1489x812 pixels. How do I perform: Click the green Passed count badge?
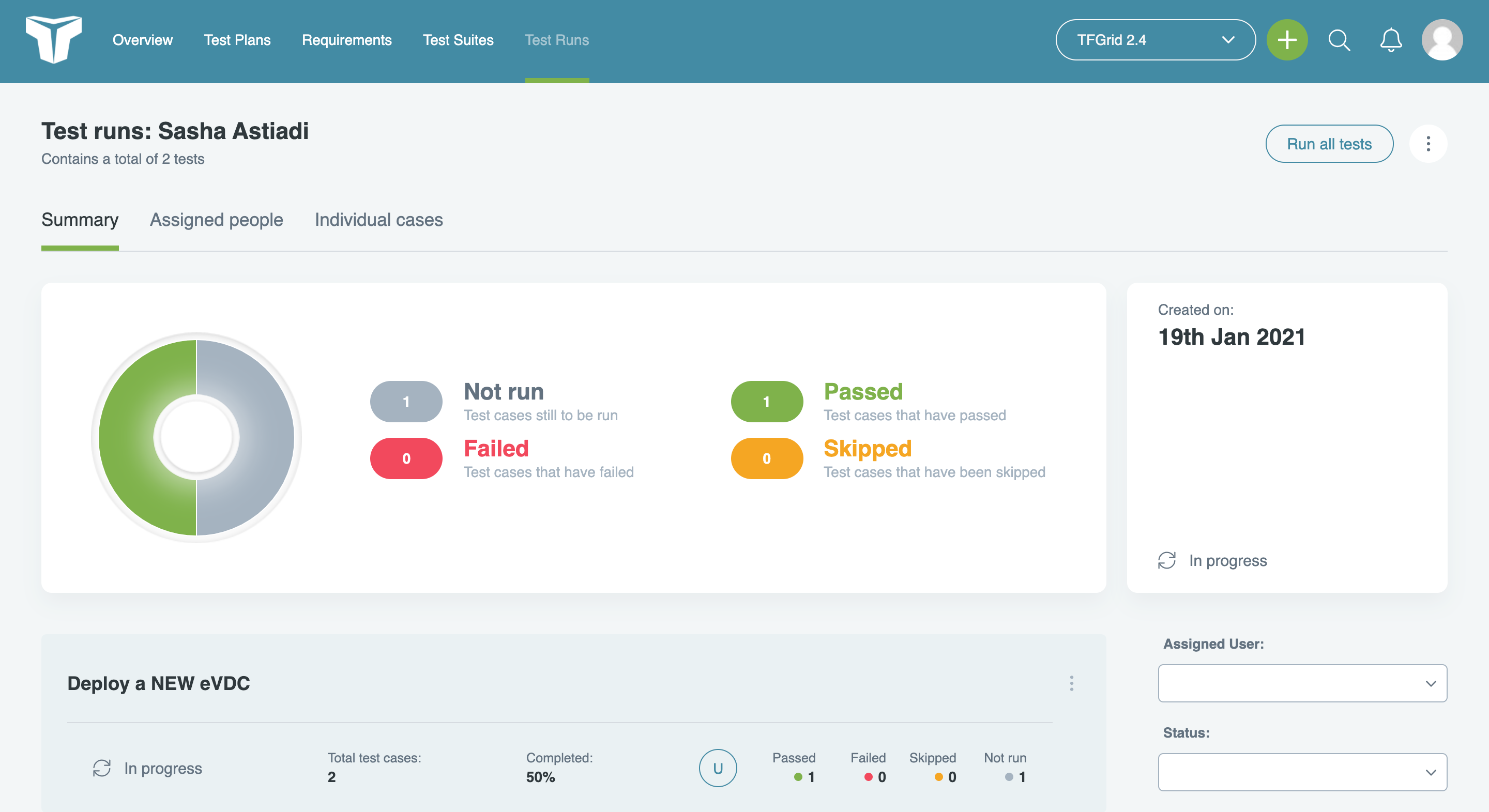pyautogui.click(x=766, y=401)
